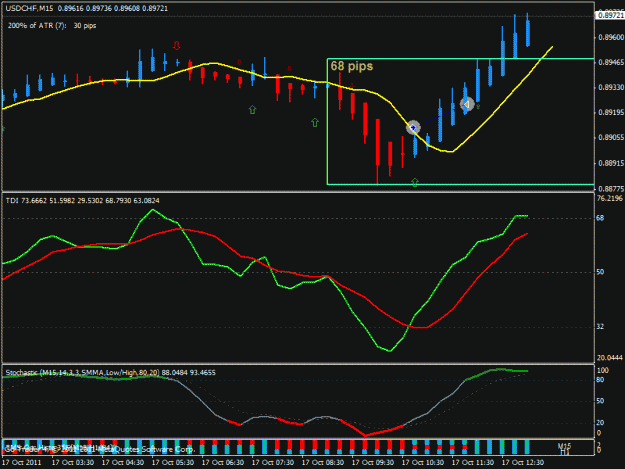Click the 20 level on Stochastic scale
625x469 pixels.
click(601, 422)
